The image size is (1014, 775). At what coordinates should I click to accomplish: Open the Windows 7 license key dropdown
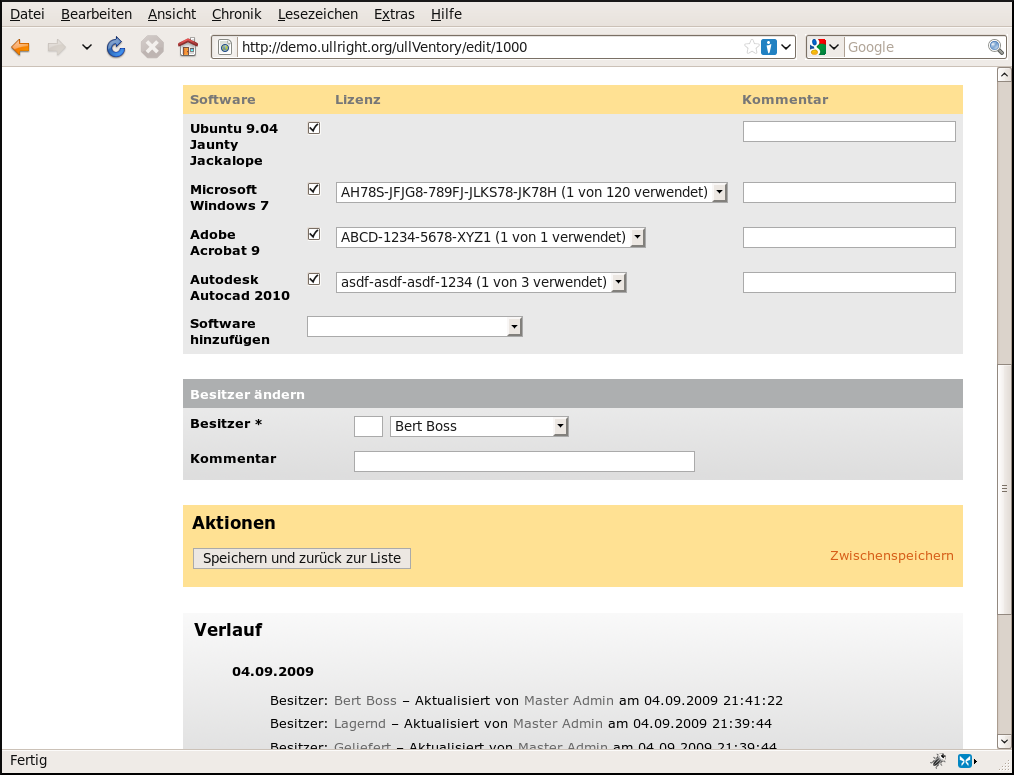[x=531, y=192]
